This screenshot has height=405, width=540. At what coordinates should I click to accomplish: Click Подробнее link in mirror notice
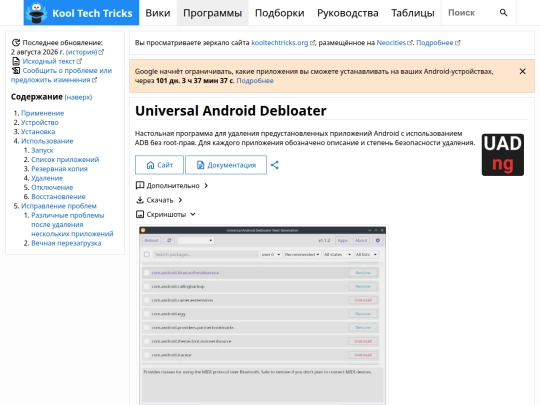point(438,43)
